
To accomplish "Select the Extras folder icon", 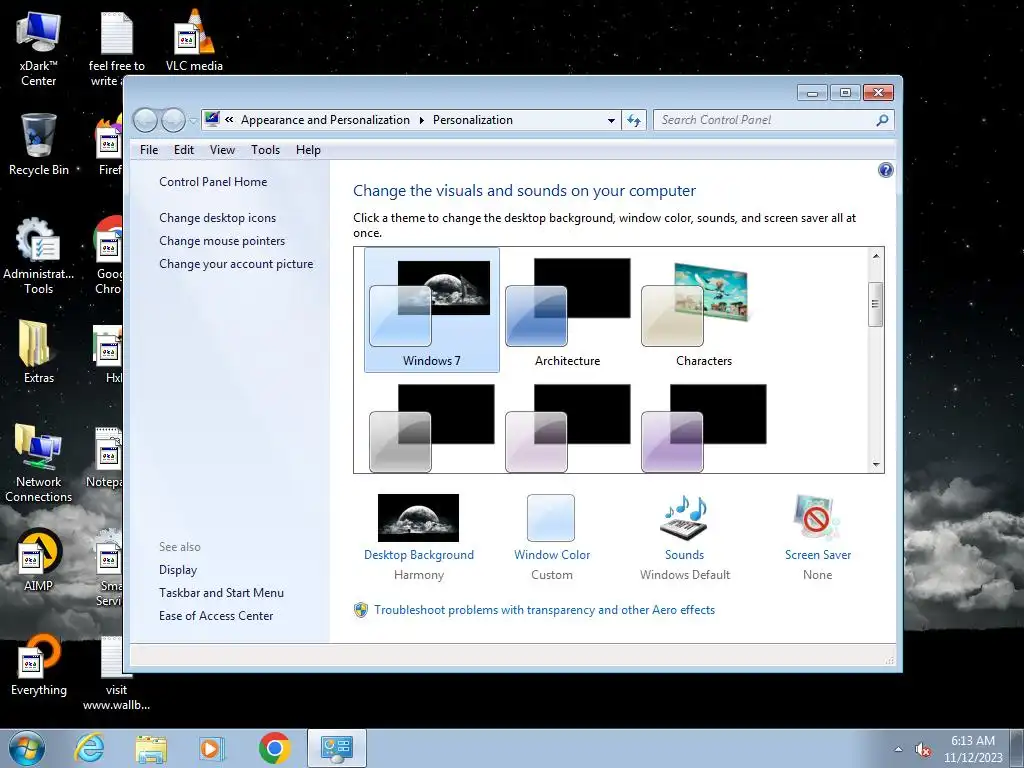I will (39, 352).
